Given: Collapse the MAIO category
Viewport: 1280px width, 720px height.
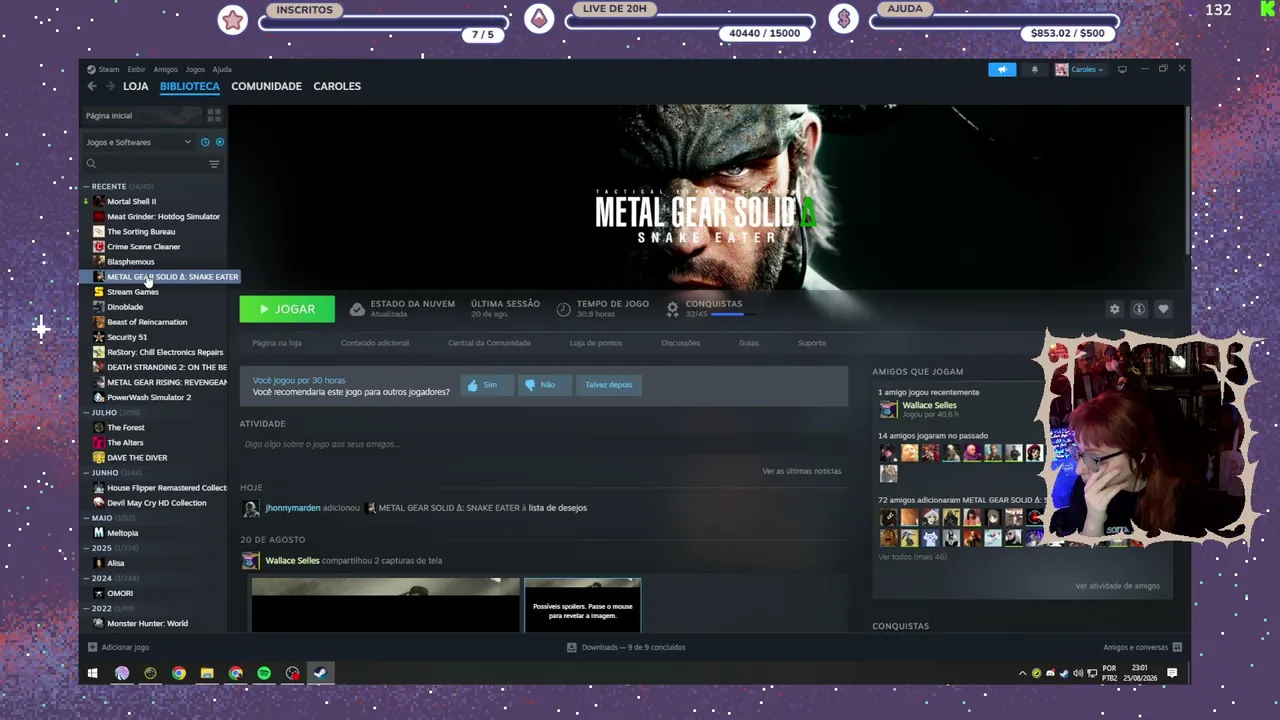Looking at the screenshot, I should [86, 518].
